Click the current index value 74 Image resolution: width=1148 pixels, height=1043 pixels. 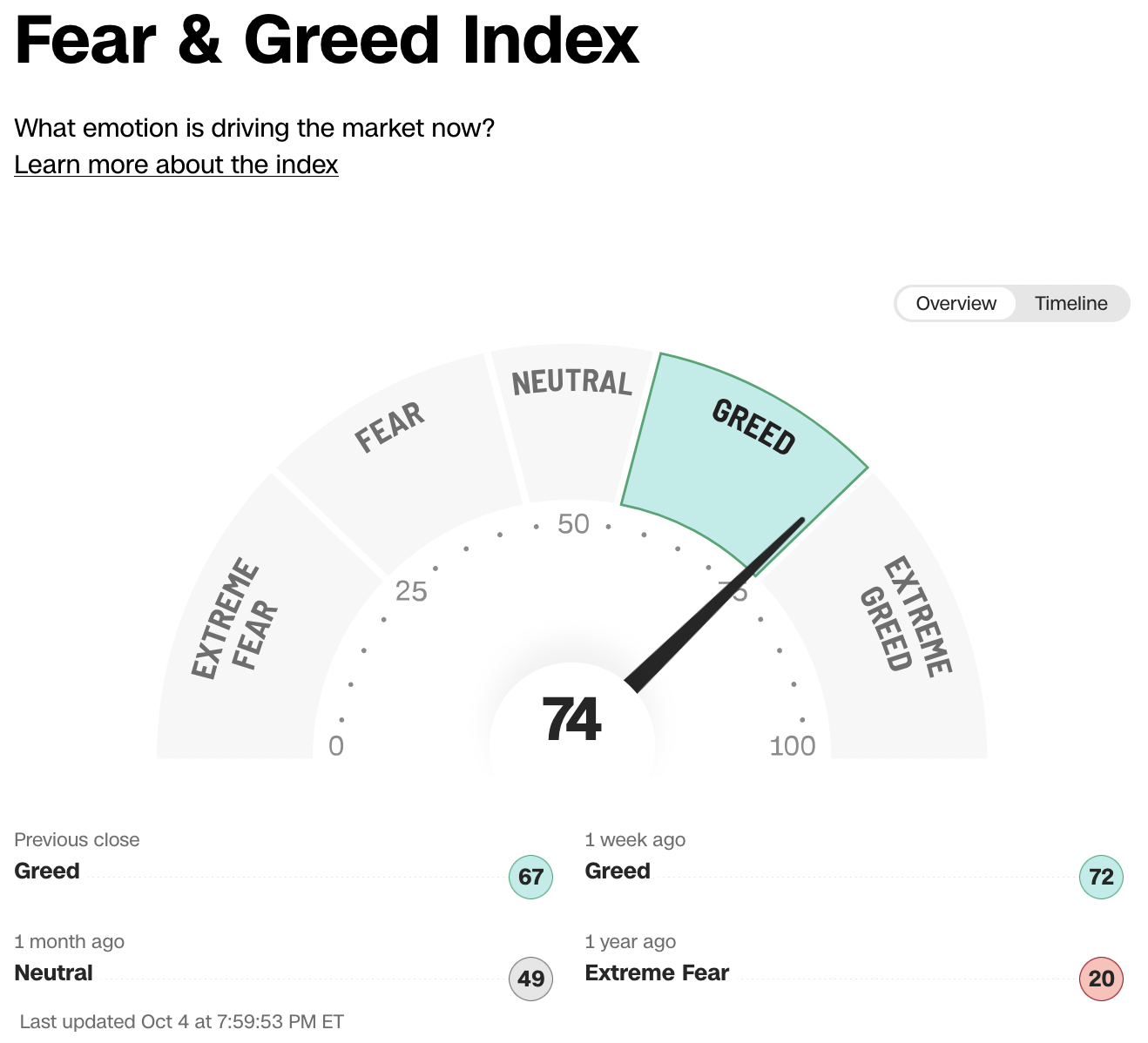[571, 720]
